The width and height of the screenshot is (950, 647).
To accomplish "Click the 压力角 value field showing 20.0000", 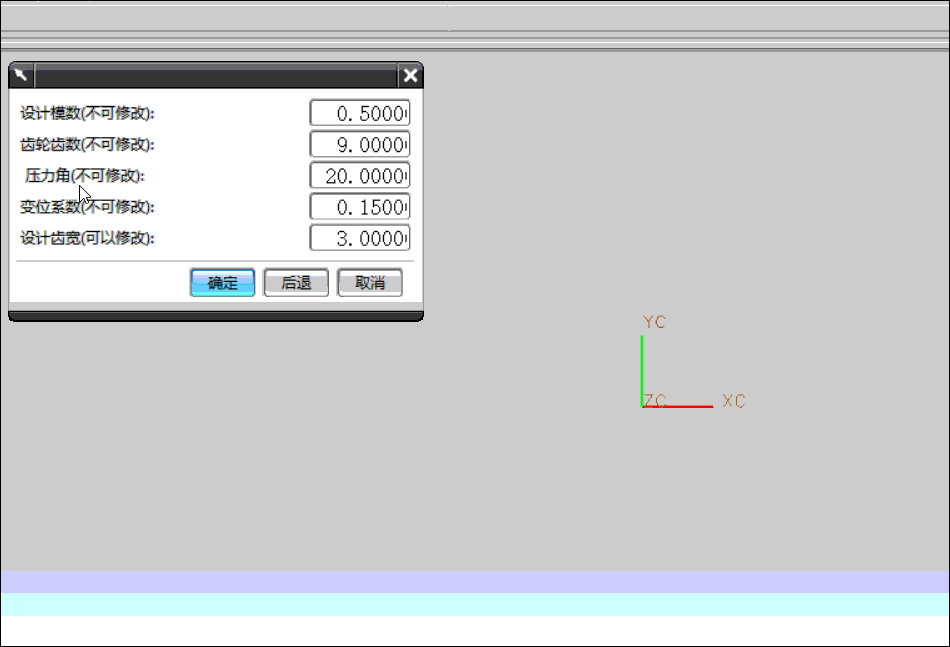I will coord(360,176).
